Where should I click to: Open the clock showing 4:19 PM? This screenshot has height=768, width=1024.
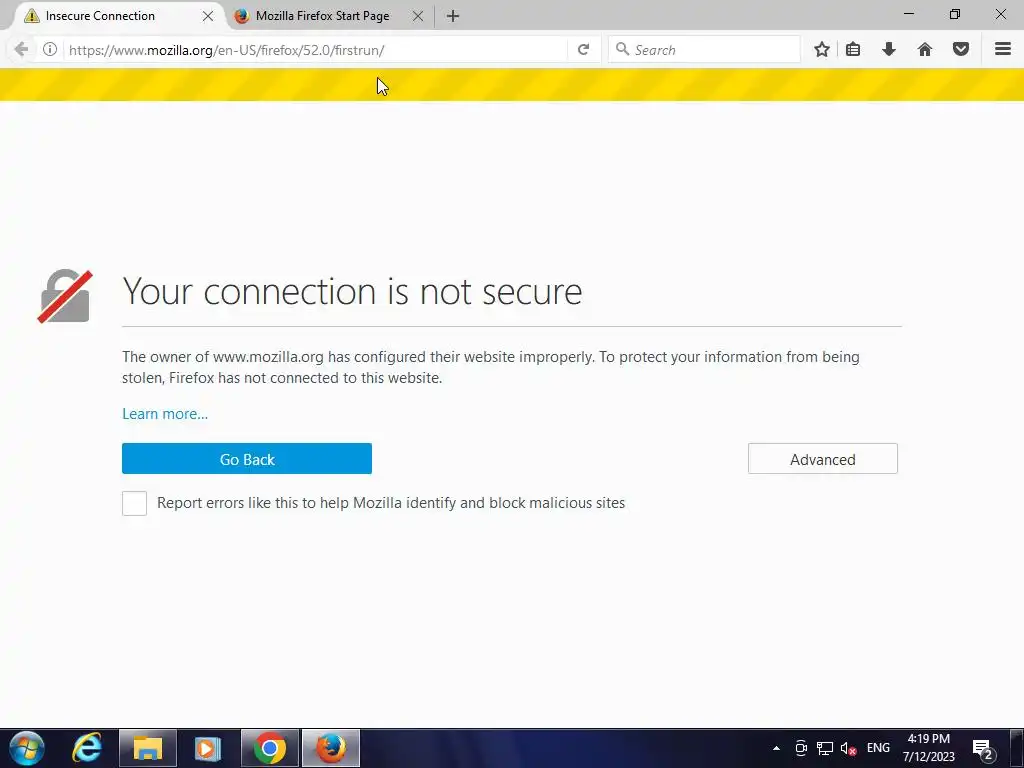(x=929, y=748)
